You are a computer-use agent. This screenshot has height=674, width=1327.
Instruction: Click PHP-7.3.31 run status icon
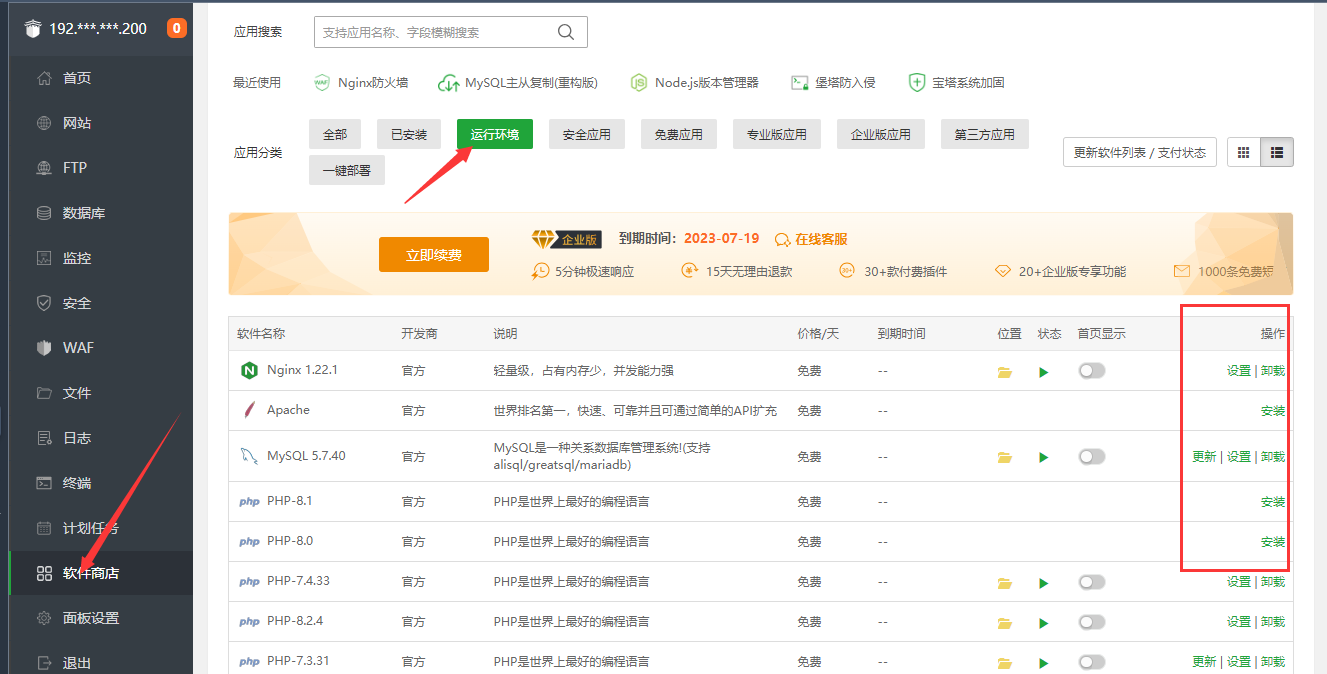coord(1044,663)
